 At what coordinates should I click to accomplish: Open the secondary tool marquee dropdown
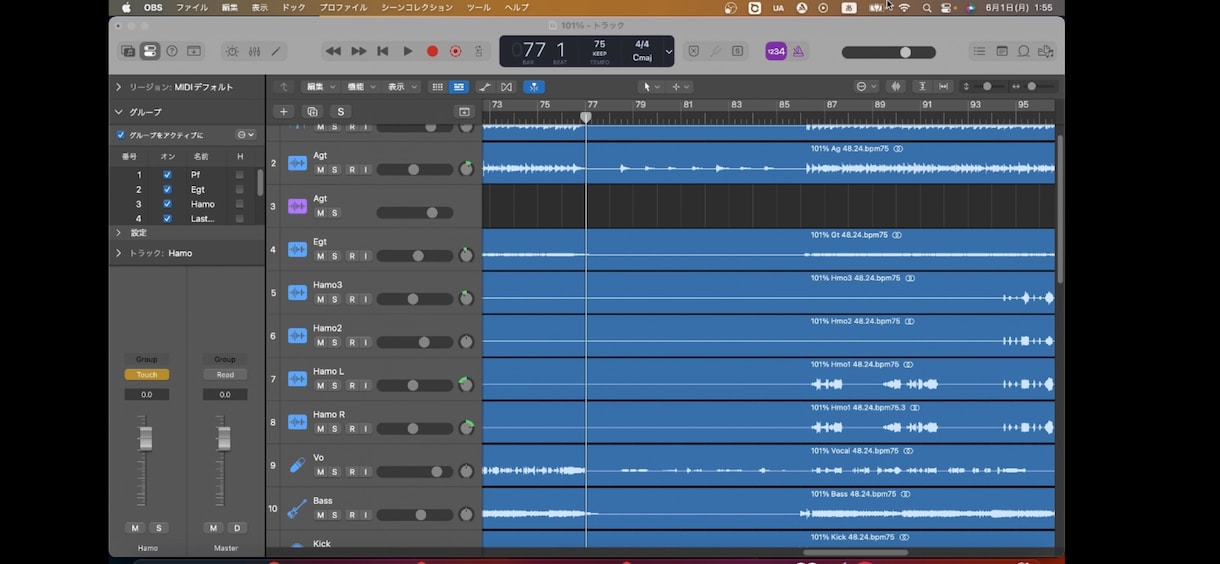tap(680, 87)
